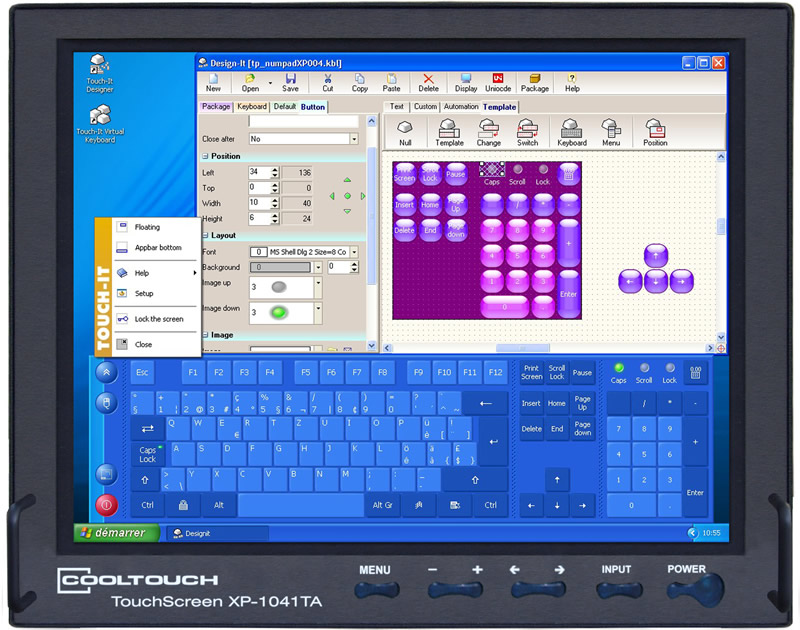Open Help from the Design-It toolbar

point(572,83)
